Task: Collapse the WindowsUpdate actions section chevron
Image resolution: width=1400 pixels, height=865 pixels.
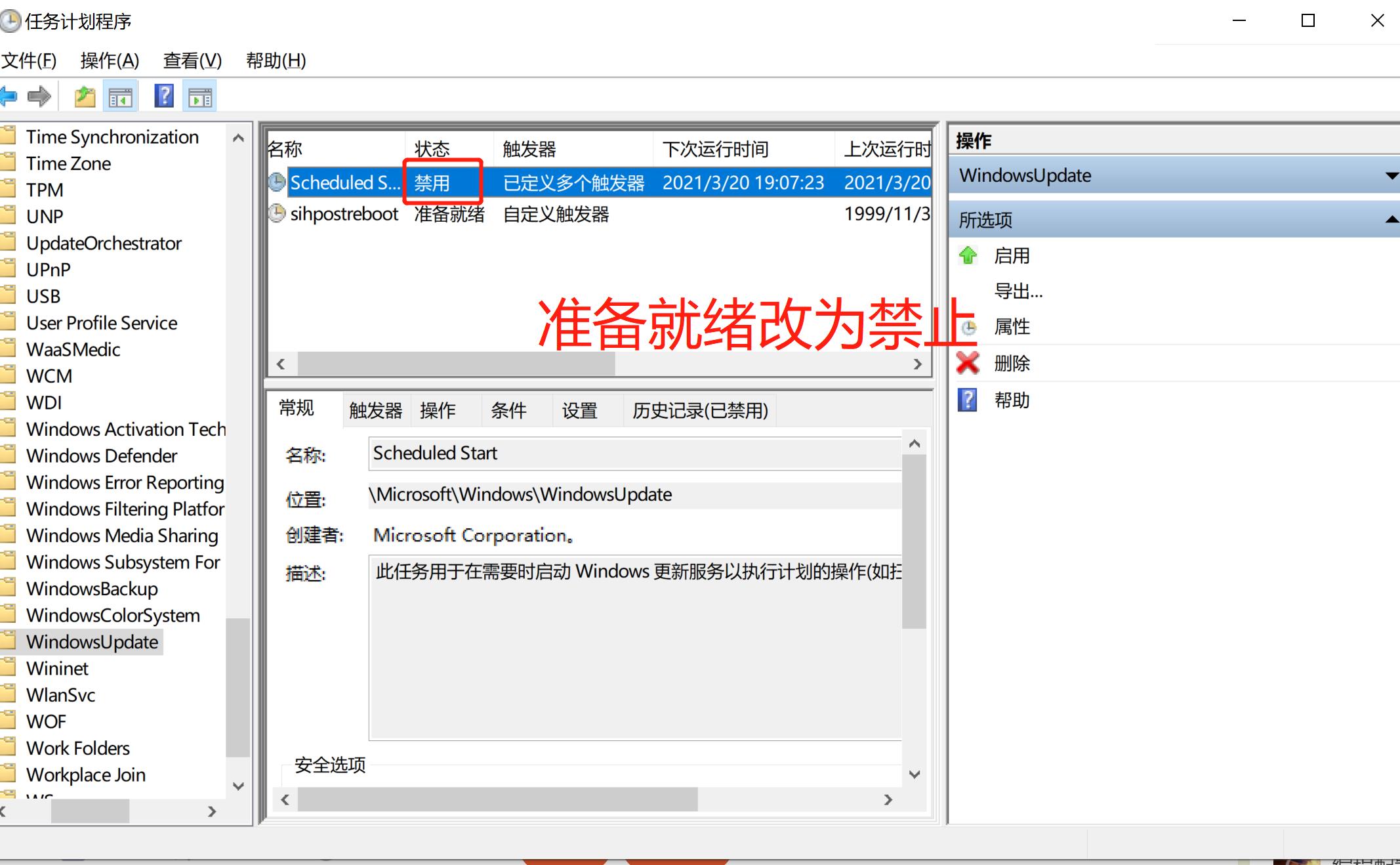Action: tap(1392, 175)
